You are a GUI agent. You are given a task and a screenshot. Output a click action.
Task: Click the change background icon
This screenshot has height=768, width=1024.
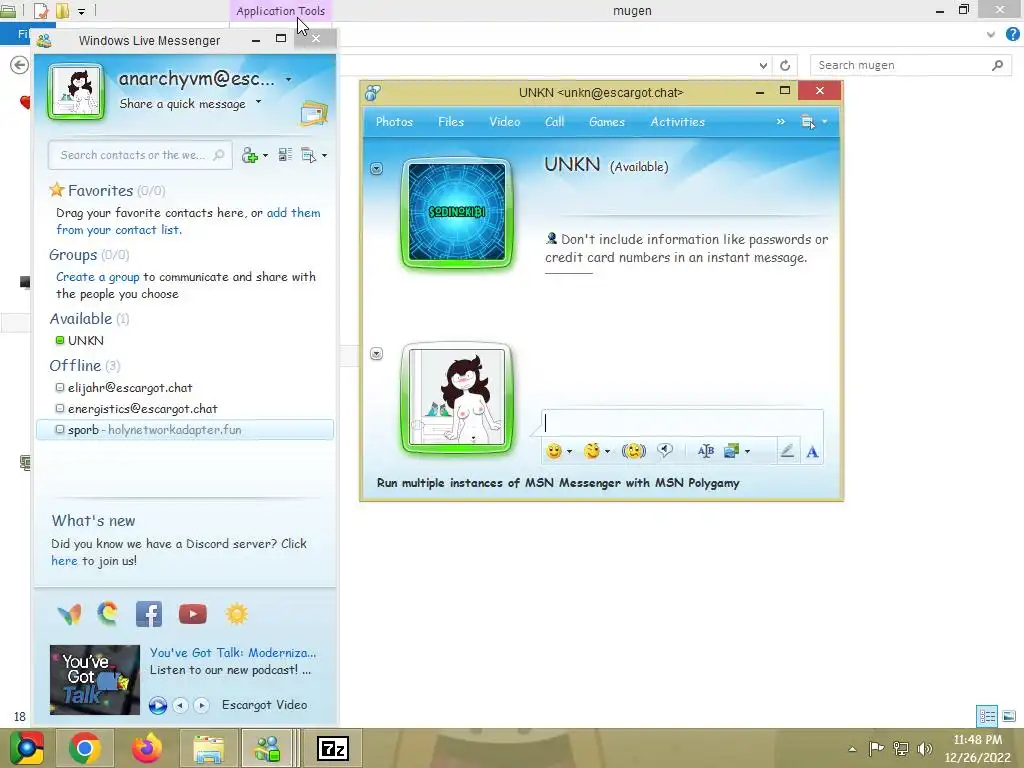[731, 451]
